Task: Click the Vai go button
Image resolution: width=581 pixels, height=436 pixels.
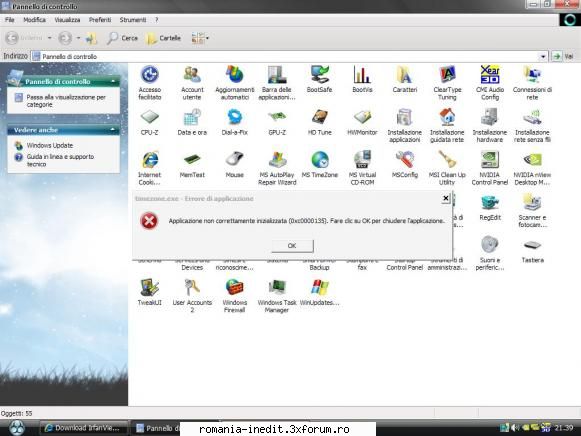Action: pos(564,56)
